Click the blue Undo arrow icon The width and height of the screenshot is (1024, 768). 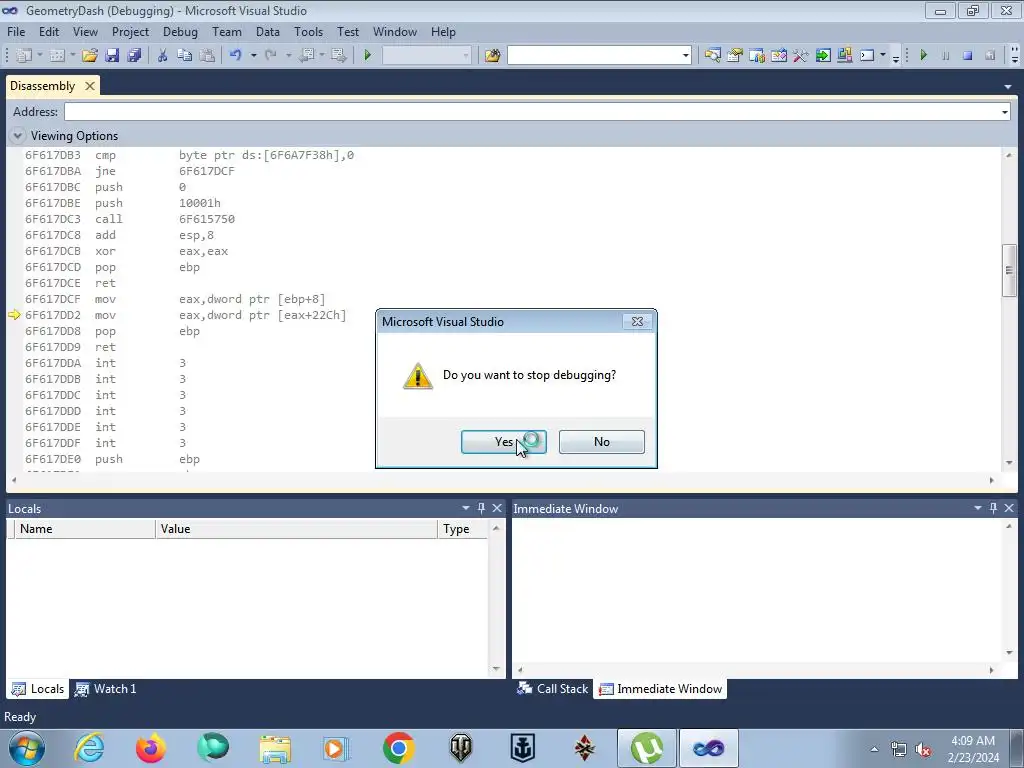(x=236, y=56)
